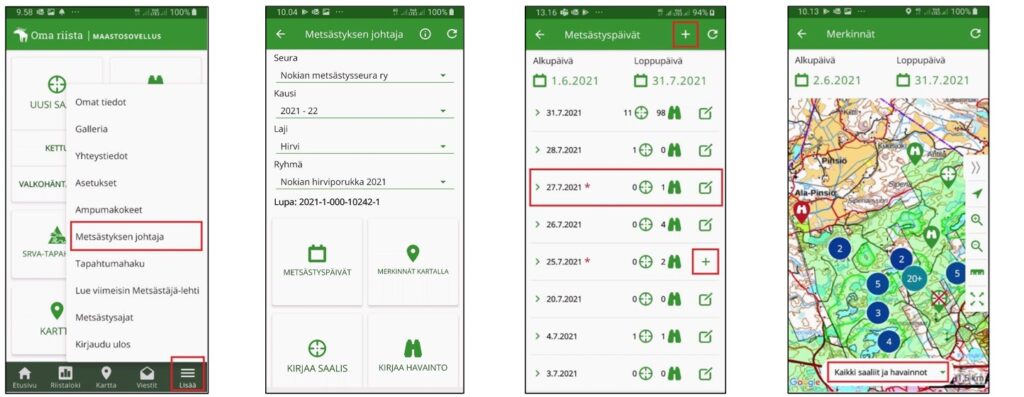This screenshot has height=397, width=1024.
Task: Refresh the Merkinnät map screen
Action: click(x=976, y=34)
